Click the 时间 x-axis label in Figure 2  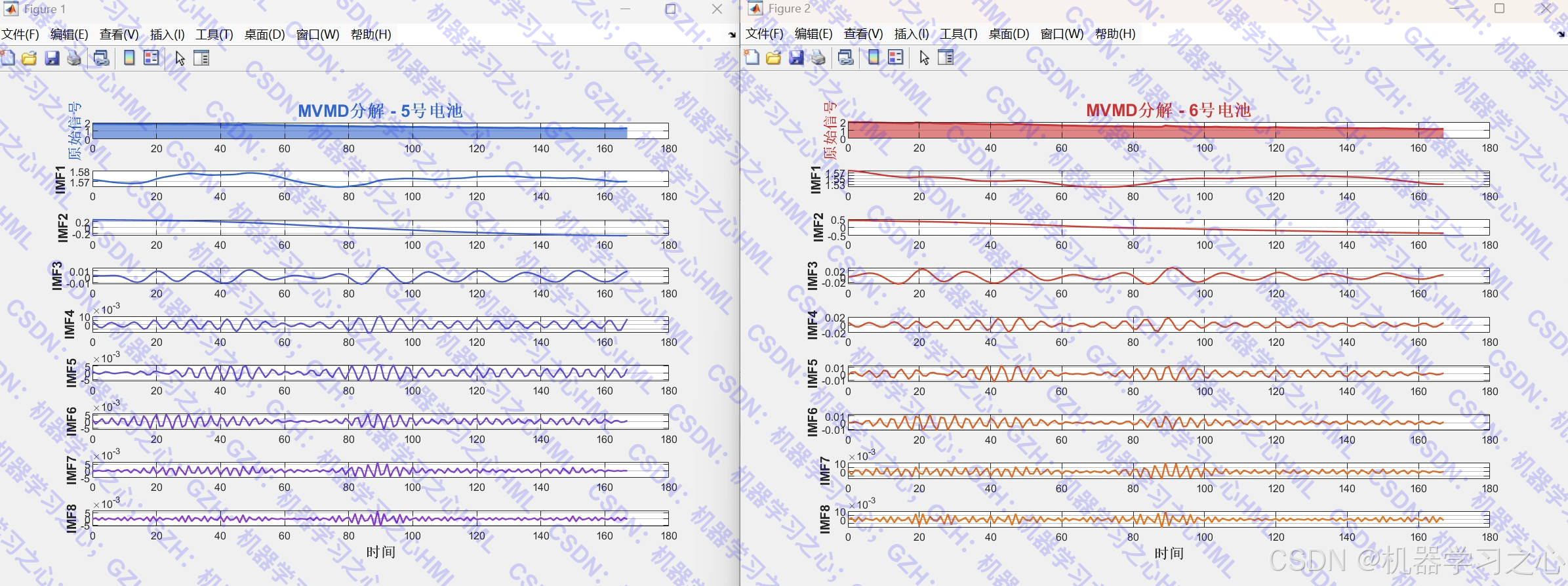click(x=1169, y=553)
